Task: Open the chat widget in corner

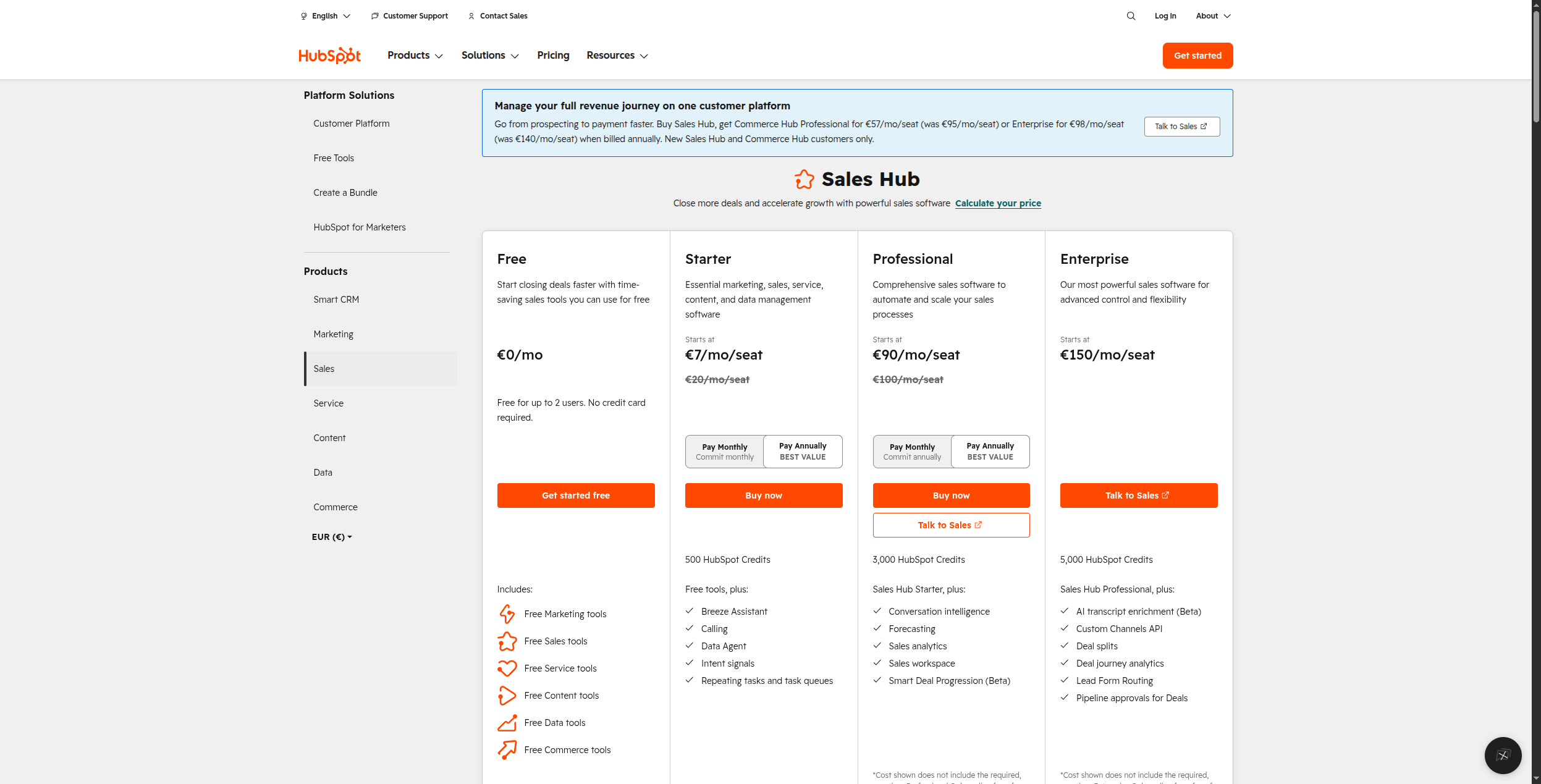Action: (x=1503, y=755)
